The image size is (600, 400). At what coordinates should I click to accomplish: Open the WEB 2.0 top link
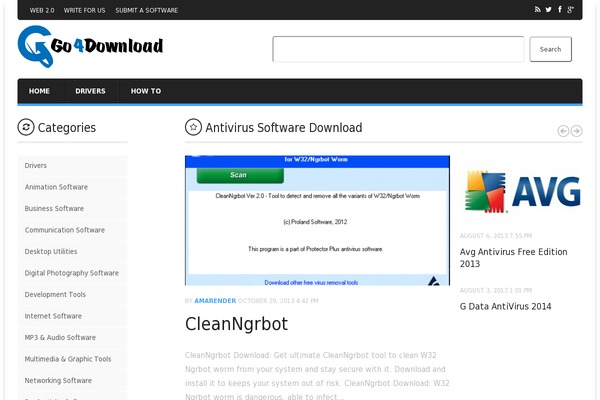point(42,10)
